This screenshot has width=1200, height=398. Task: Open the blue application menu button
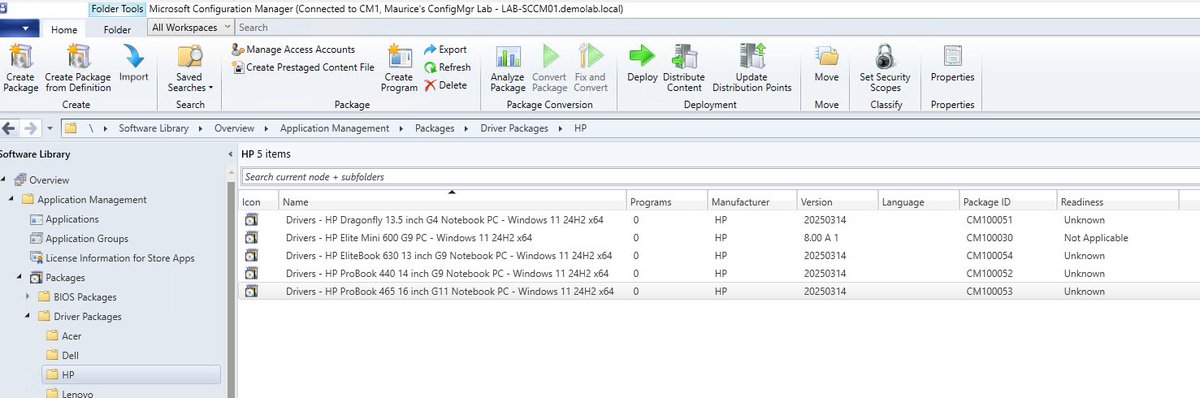(x=20, y=29)
